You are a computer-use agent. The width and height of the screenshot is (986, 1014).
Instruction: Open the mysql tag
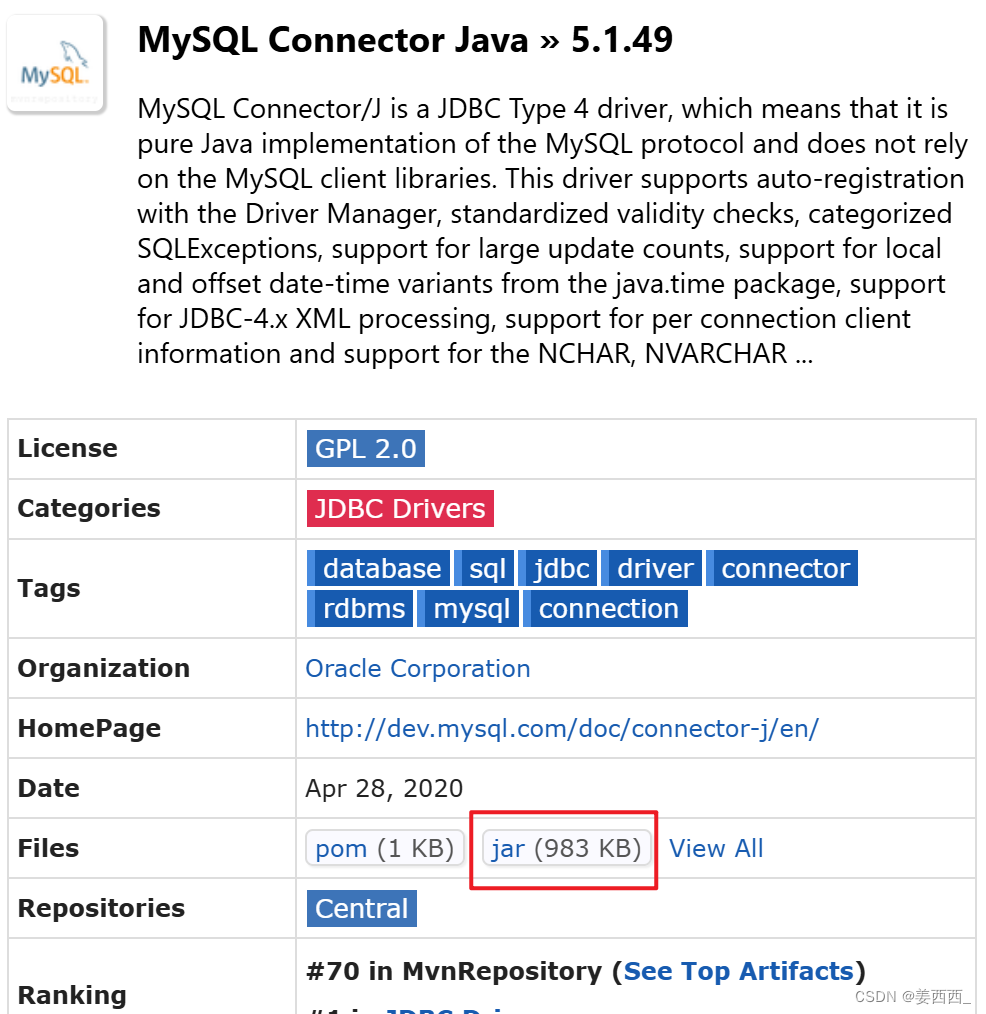tap(468, 608)
